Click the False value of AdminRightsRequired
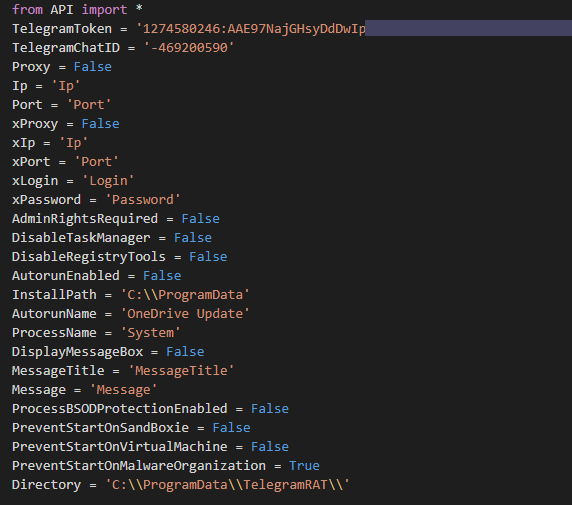The image size is (572, 505). 200,219
